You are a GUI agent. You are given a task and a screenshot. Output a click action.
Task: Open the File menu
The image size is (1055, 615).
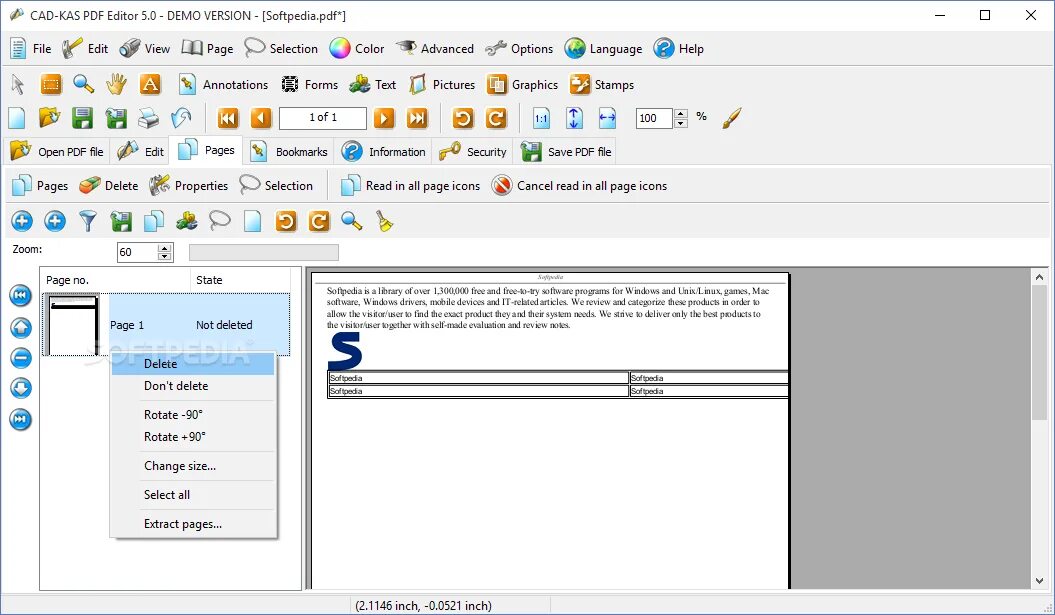(x=31, y=48)
